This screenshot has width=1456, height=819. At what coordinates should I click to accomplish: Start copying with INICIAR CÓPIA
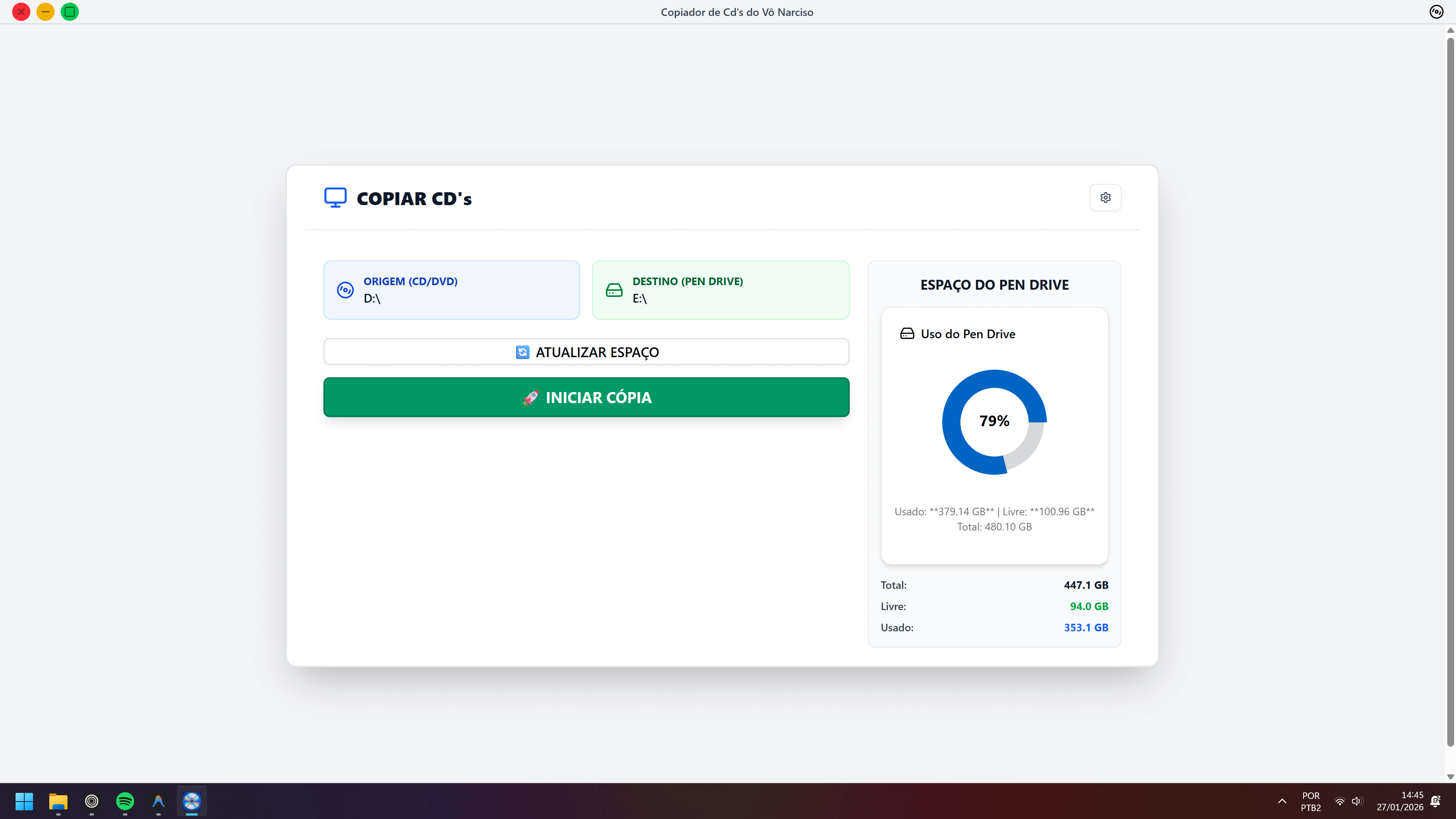(x=586, y=397)
